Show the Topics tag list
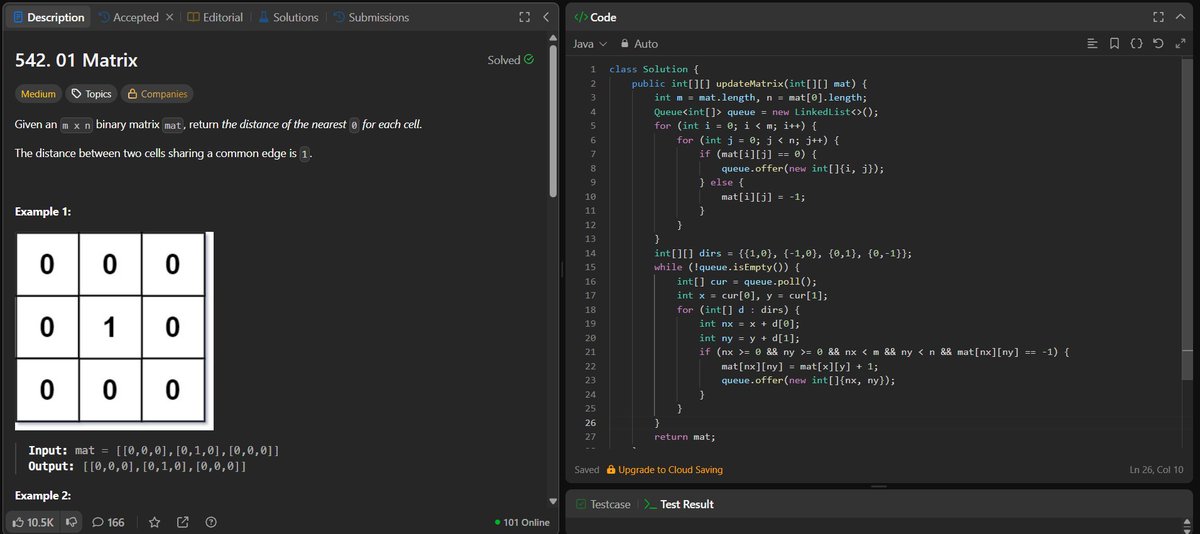The height and width of the screenshot is (534, 1200). click(91, 94)
